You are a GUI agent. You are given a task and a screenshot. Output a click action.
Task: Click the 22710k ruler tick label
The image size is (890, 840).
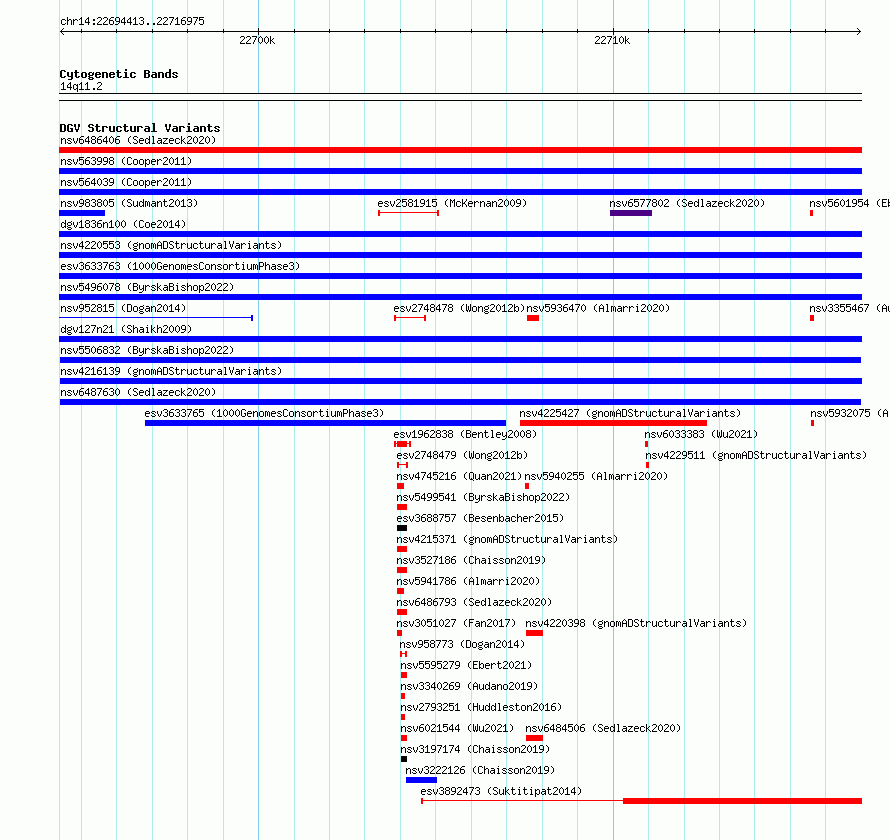[612, 40]
